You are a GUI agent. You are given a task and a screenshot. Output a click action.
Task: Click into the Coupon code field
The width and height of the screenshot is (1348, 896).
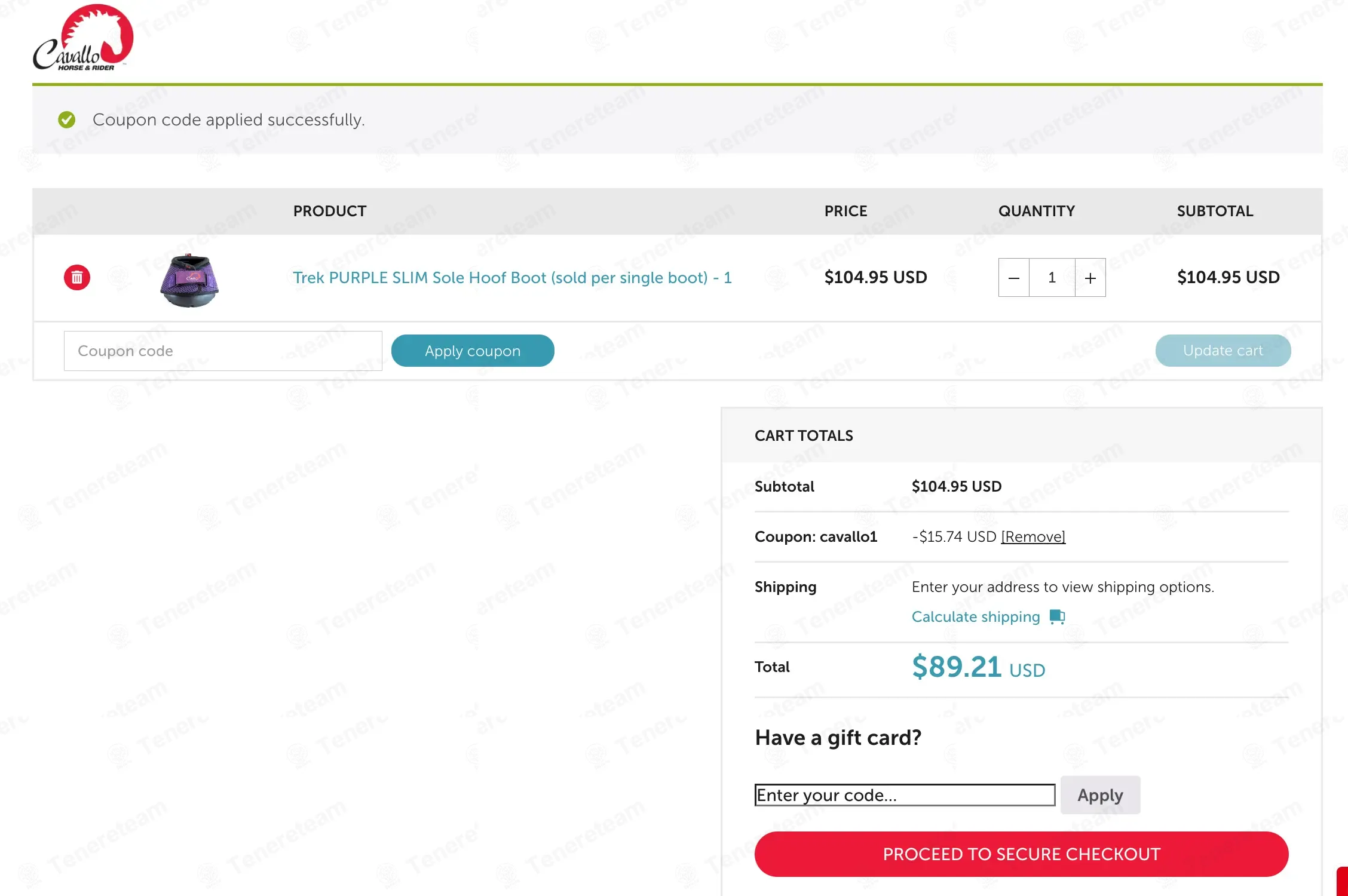coord(223,351)
